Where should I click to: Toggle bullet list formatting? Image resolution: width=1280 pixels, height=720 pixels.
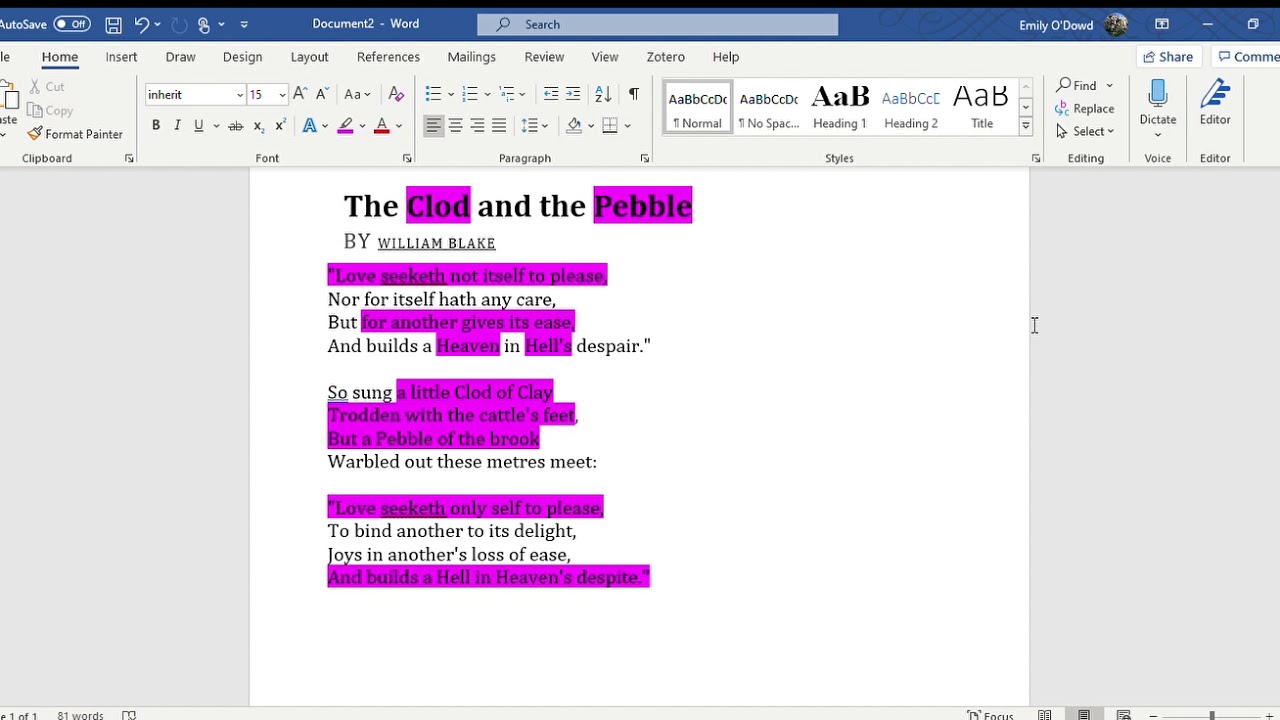click(x=433, y=94)
